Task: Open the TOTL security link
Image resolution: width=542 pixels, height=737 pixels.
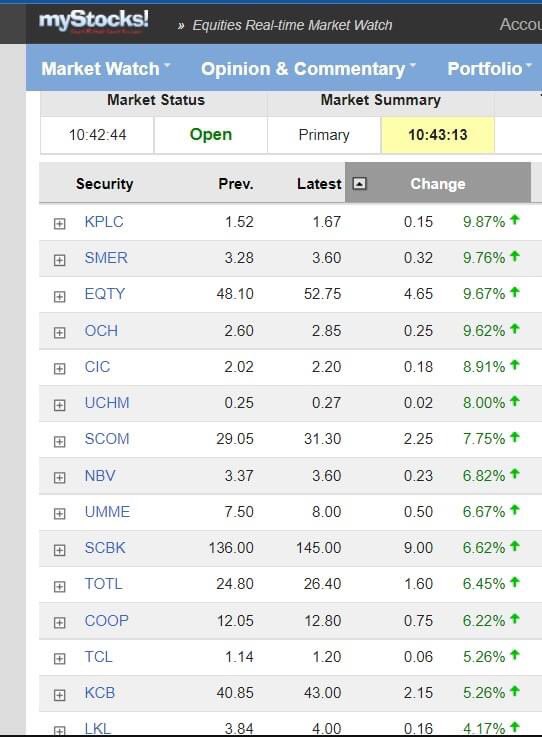Action: pyautogui.click(x=103, y=584)
